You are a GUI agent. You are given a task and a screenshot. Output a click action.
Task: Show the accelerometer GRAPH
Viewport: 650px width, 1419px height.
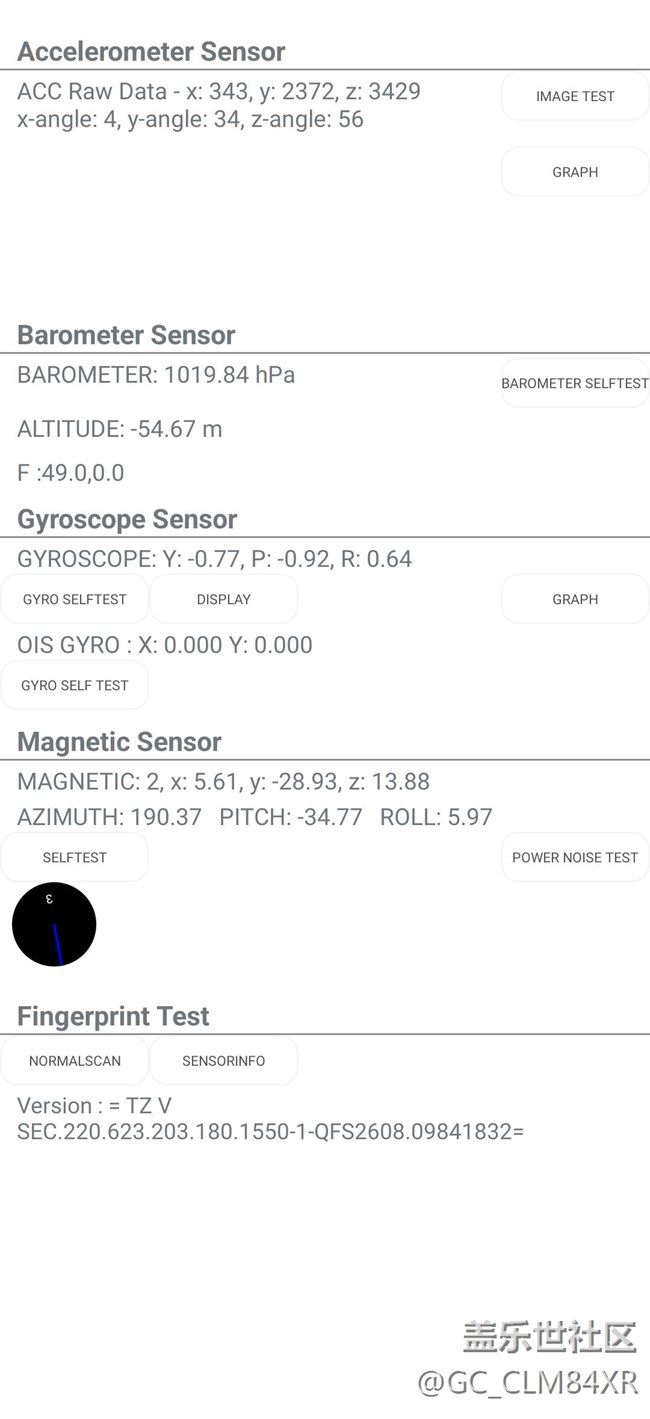tap(575, 172)
